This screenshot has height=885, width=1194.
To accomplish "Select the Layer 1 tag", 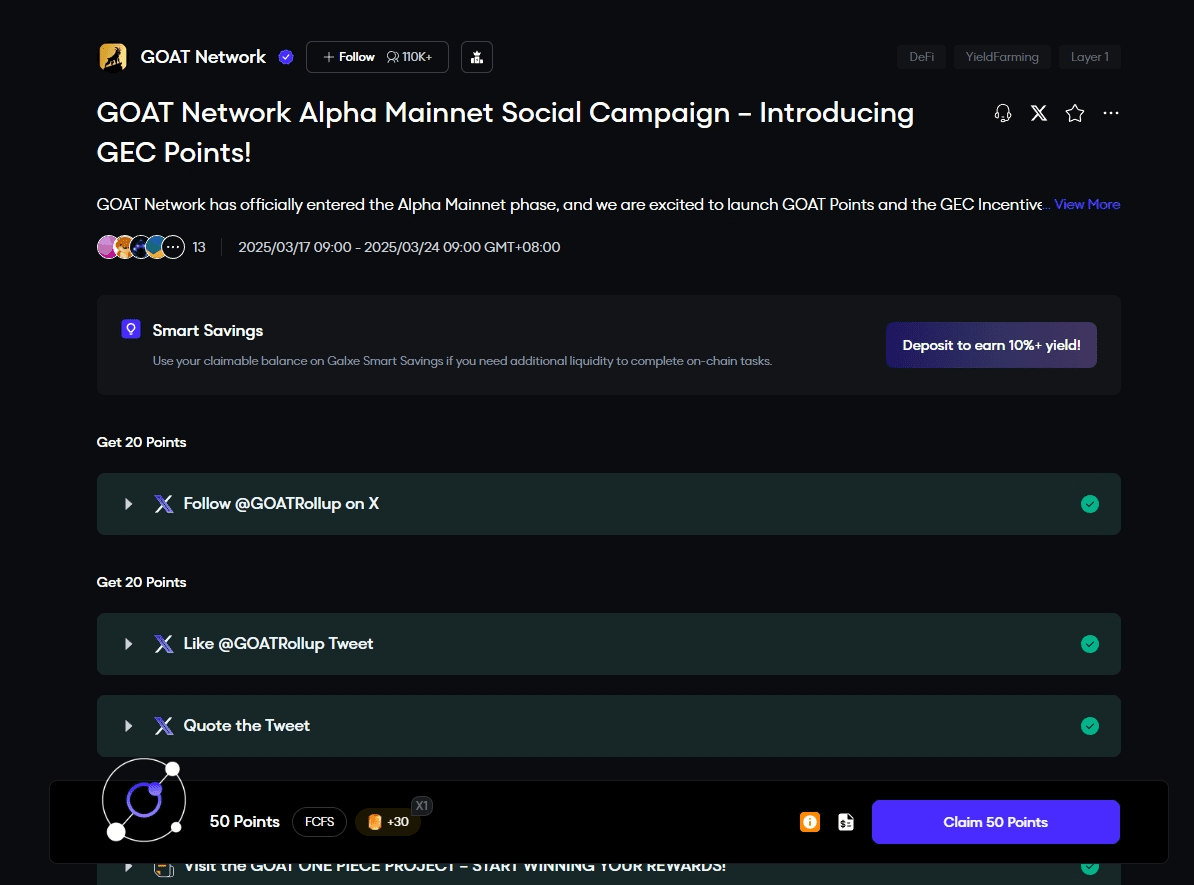I will click(x=1090, y=57).
